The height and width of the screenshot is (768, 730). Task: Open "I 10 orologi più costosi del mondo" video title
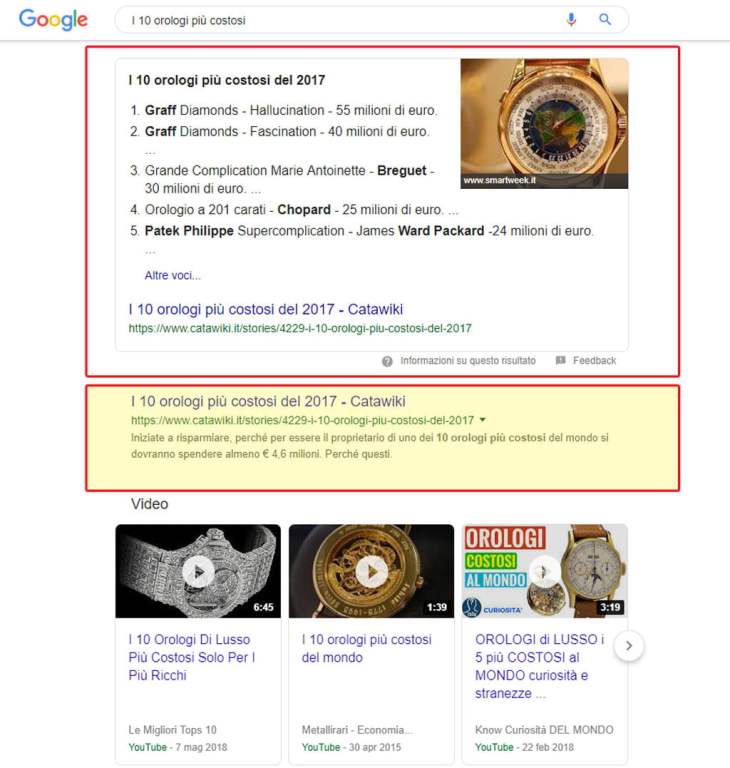pos(366,648)
